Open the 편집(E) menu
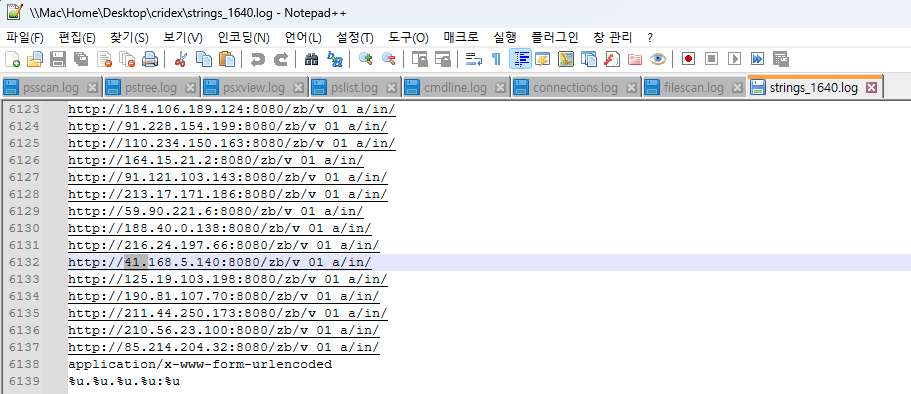The image size is (911, 394). 77,38
